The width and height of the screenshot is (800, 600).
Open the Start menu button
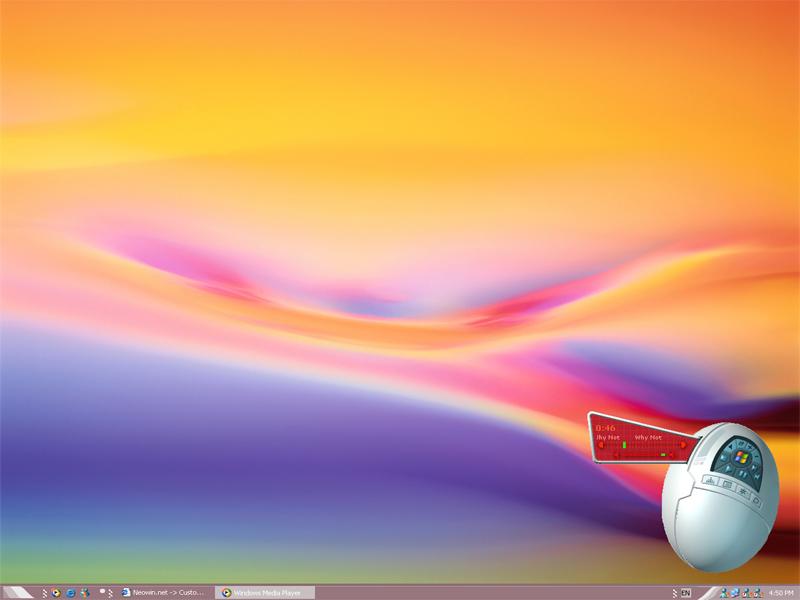[17, 592]
